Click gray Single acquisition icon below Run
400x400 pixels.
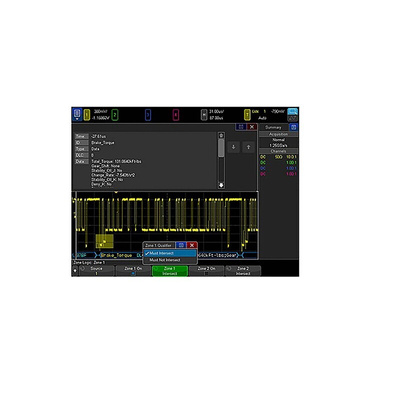[x=293, y=118]
